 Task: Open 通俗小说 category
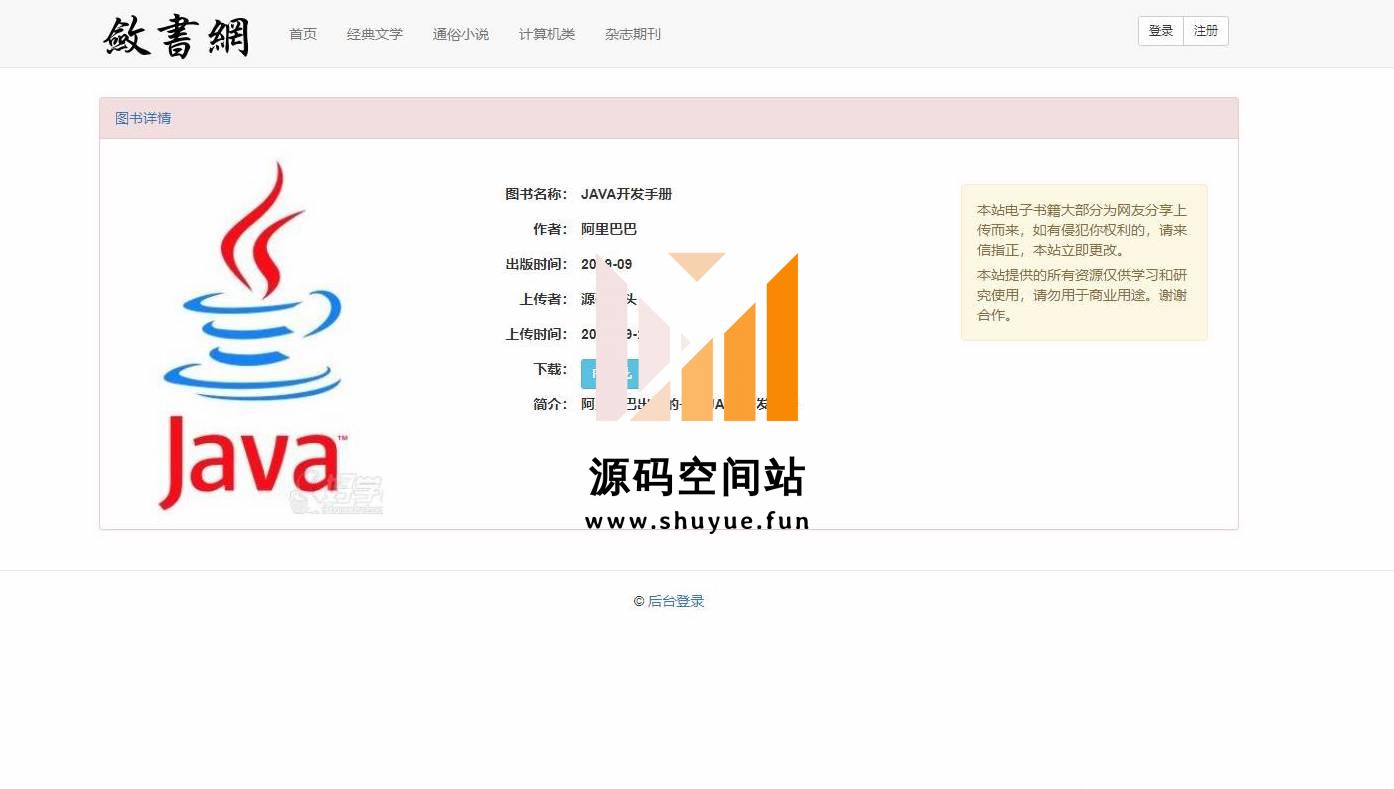pyautogui.click(x=461, y=34)
